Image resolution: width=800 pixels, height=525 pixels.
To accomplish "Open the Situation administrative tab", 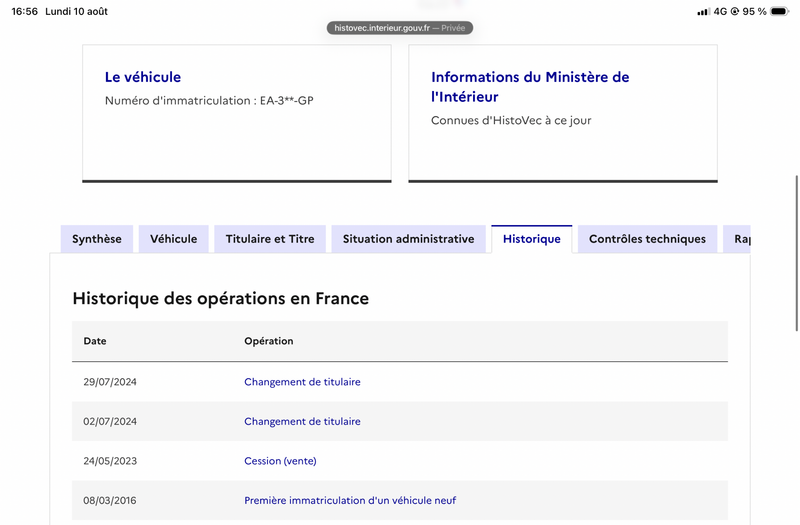I will (408, 239).
